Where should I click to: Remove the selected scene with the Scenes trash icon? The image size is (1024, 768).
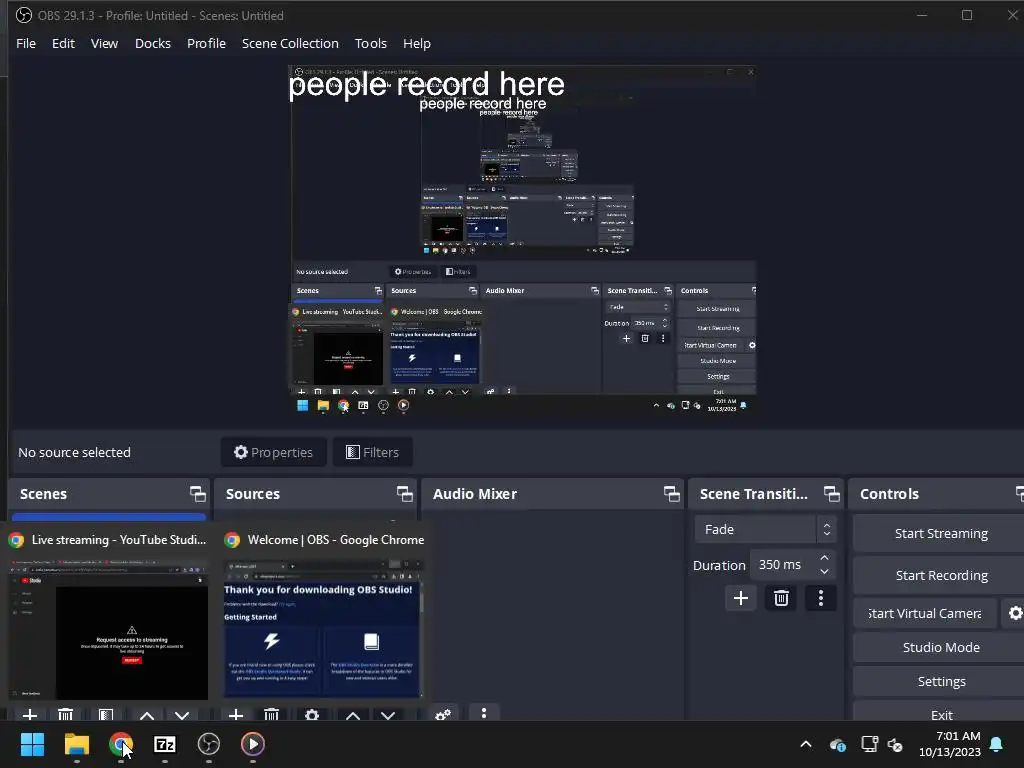[x=65, y=714]
